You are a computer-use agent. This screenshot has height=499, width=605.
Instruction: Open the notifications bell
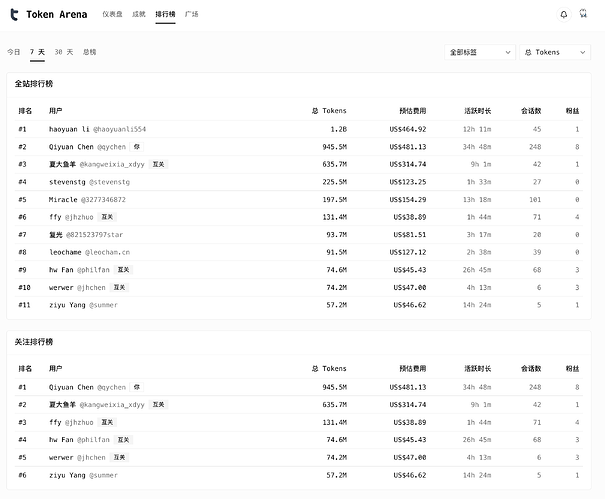tap(564, 15)
